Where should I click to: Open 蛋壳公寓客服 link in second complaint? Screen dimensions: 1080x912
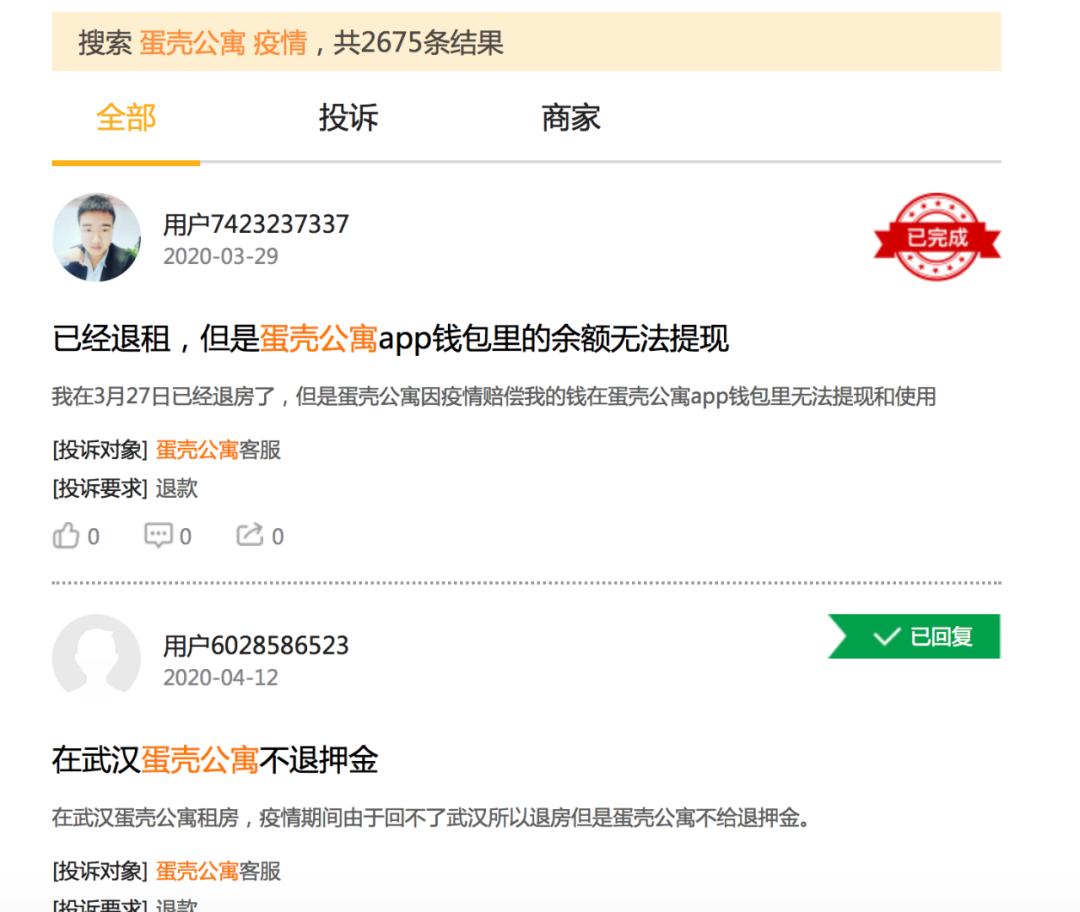(218, 871)
